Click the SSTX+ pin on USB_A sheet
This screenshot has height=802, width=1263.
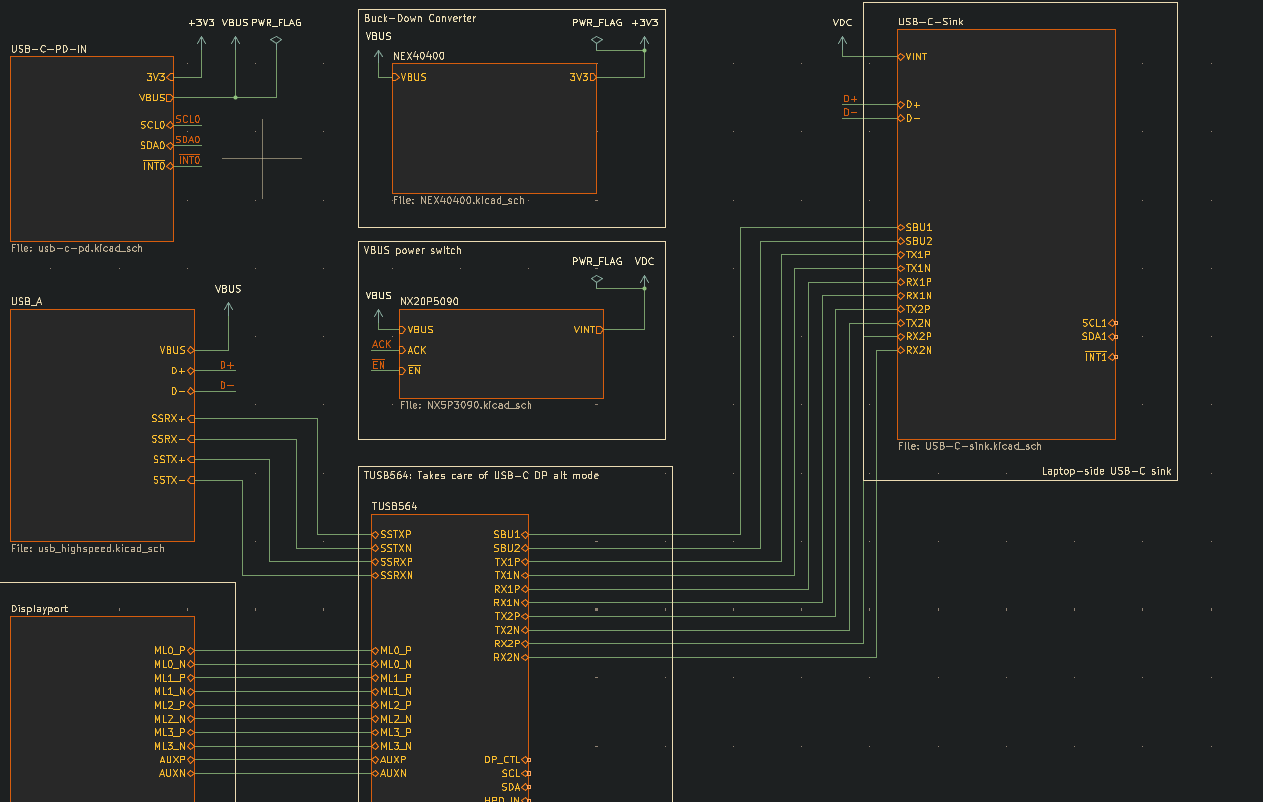point(173,459)
